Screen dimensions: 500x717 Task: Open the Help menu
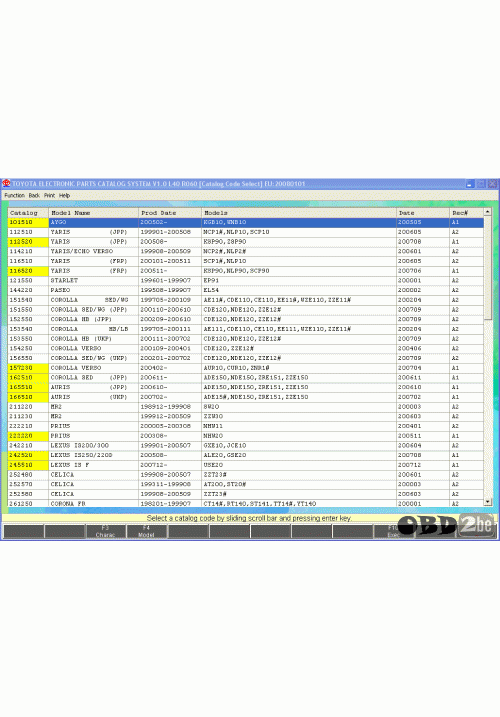(x=65, y=195)
